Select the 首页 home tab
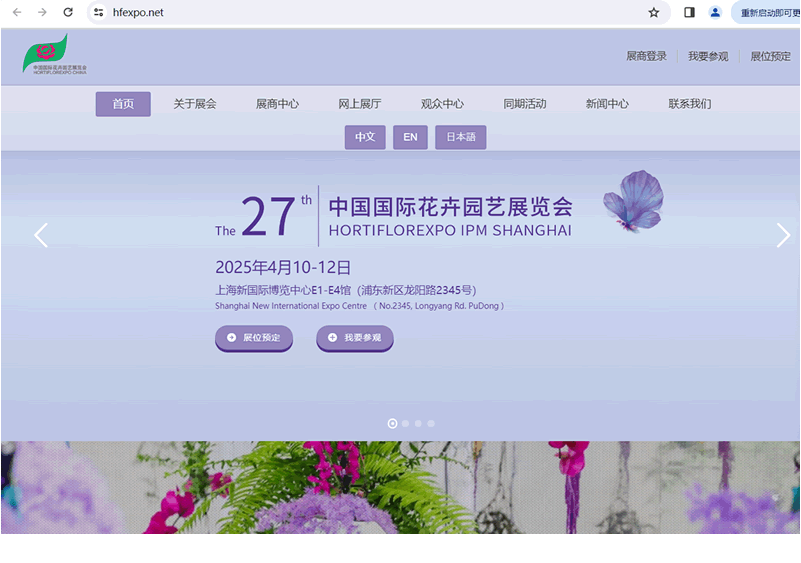This screenshot has height=563, width=801. tap(123, 104)
